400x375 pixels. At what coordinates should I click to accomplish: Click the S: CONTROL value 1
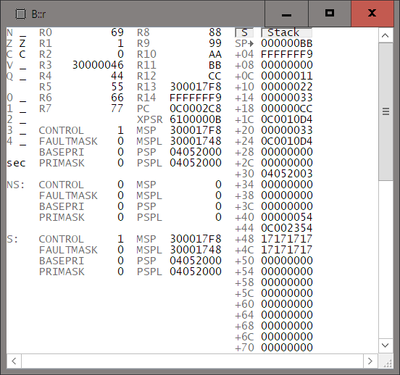(121, 239)
